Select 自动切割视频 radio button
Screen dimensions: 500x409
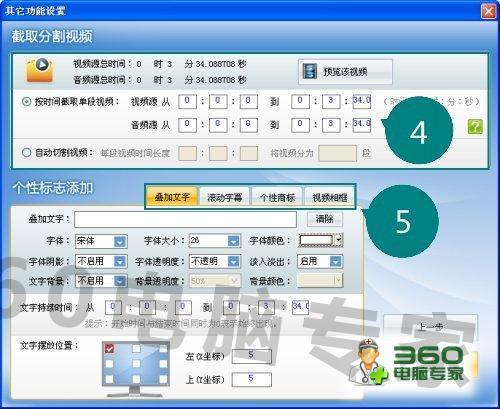(x=26, y=153)
